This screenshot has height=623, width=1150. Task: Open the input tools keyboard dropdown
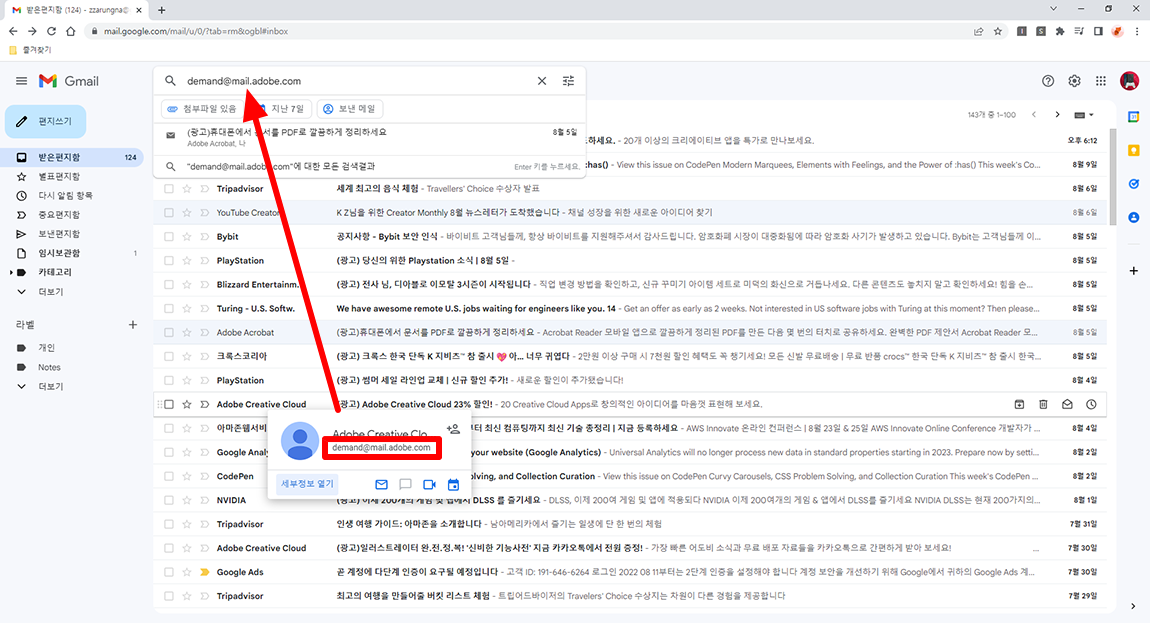coord(1084,114)
